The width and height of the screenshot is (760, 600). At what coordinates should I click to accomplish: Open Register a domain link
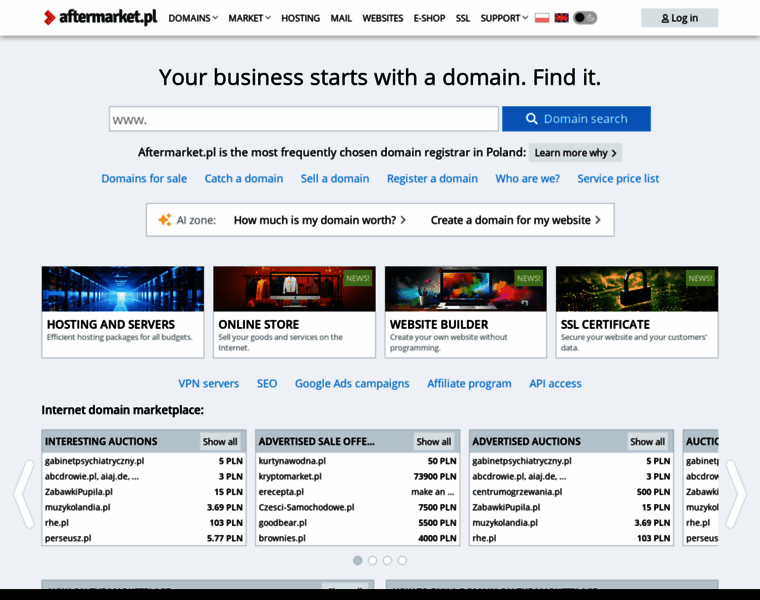pos(432,178)
